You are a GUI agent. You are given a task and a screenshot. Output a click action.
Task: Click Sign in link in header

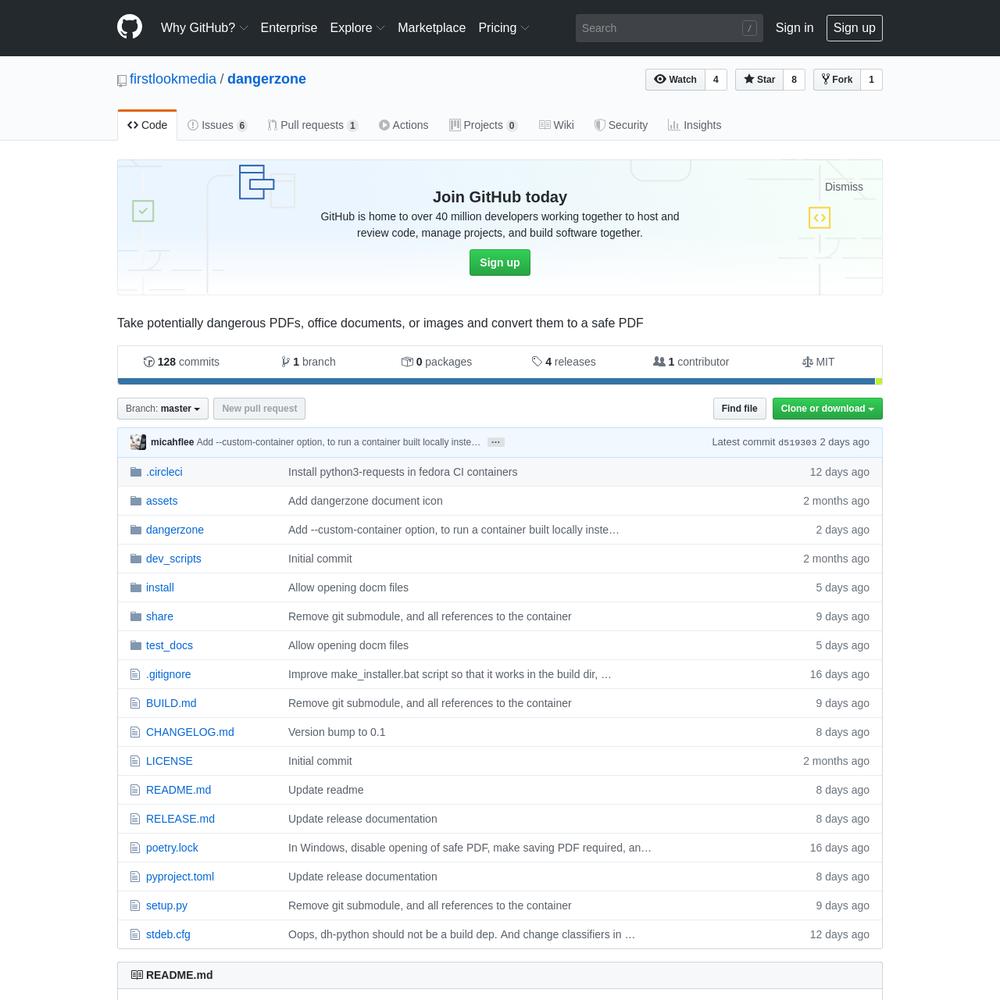pyautogui.click(x=794, y=27)
